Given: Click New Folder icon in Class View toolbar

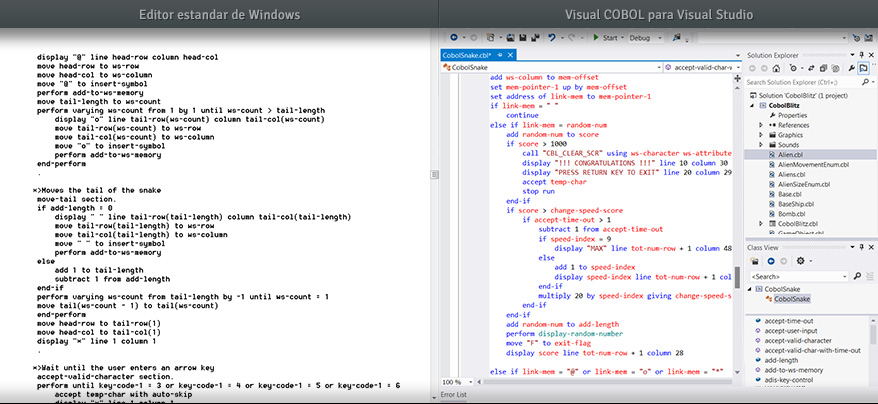Looking at the screenshot, I should tap(754, 261).
